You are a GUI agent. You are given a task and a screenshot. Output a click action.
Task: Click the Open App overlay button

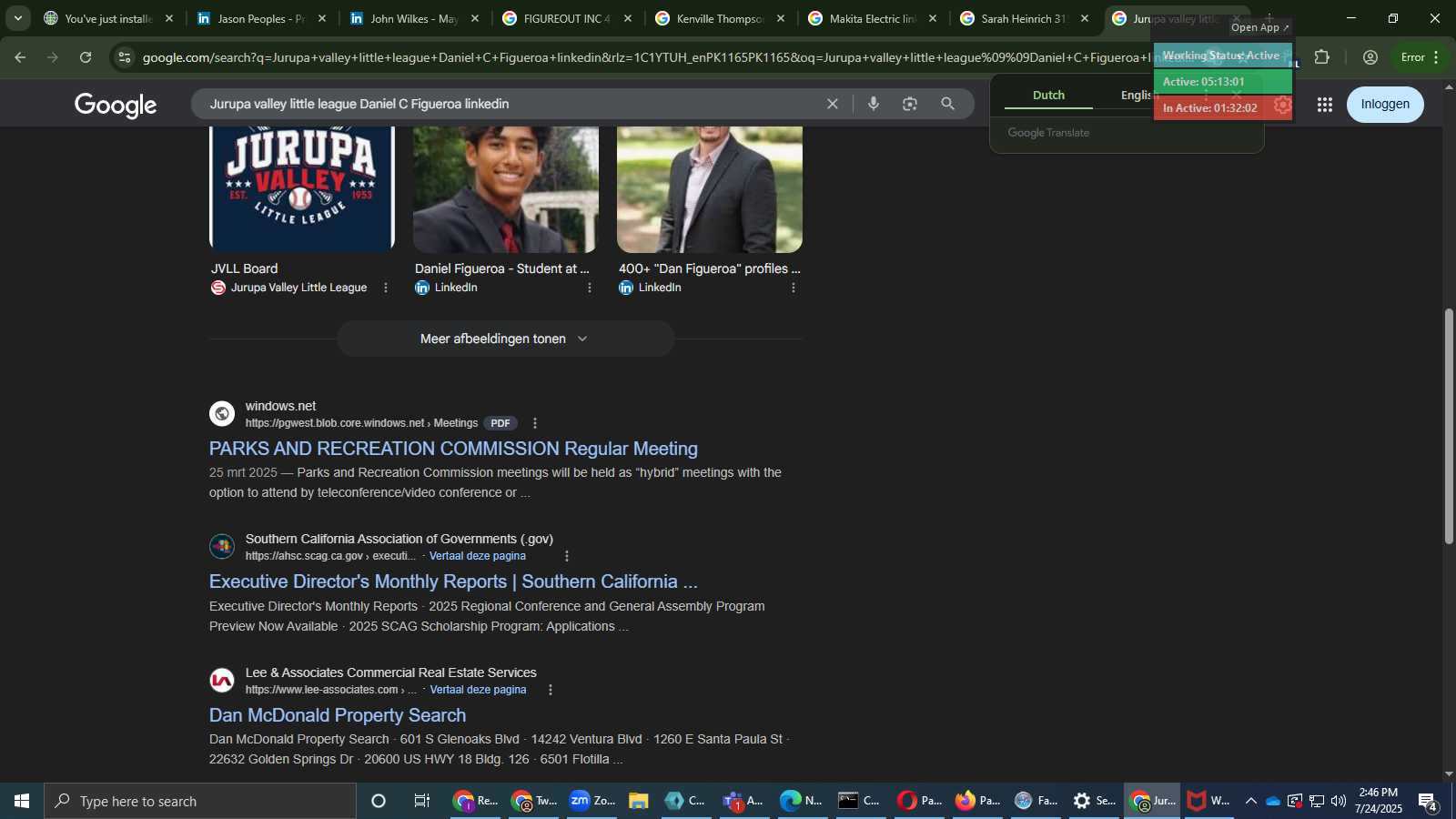click(x=1259, y=27)
